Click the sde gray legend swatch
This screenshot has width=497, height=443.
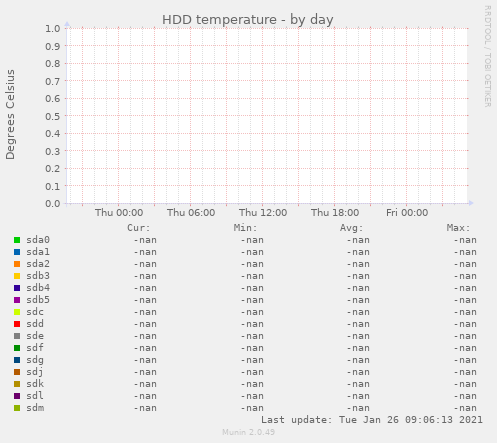(x=17, y=336)
